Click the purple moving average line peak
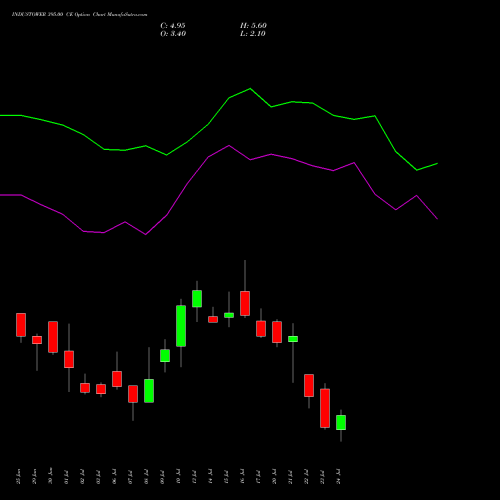 [x=229, y=146]
